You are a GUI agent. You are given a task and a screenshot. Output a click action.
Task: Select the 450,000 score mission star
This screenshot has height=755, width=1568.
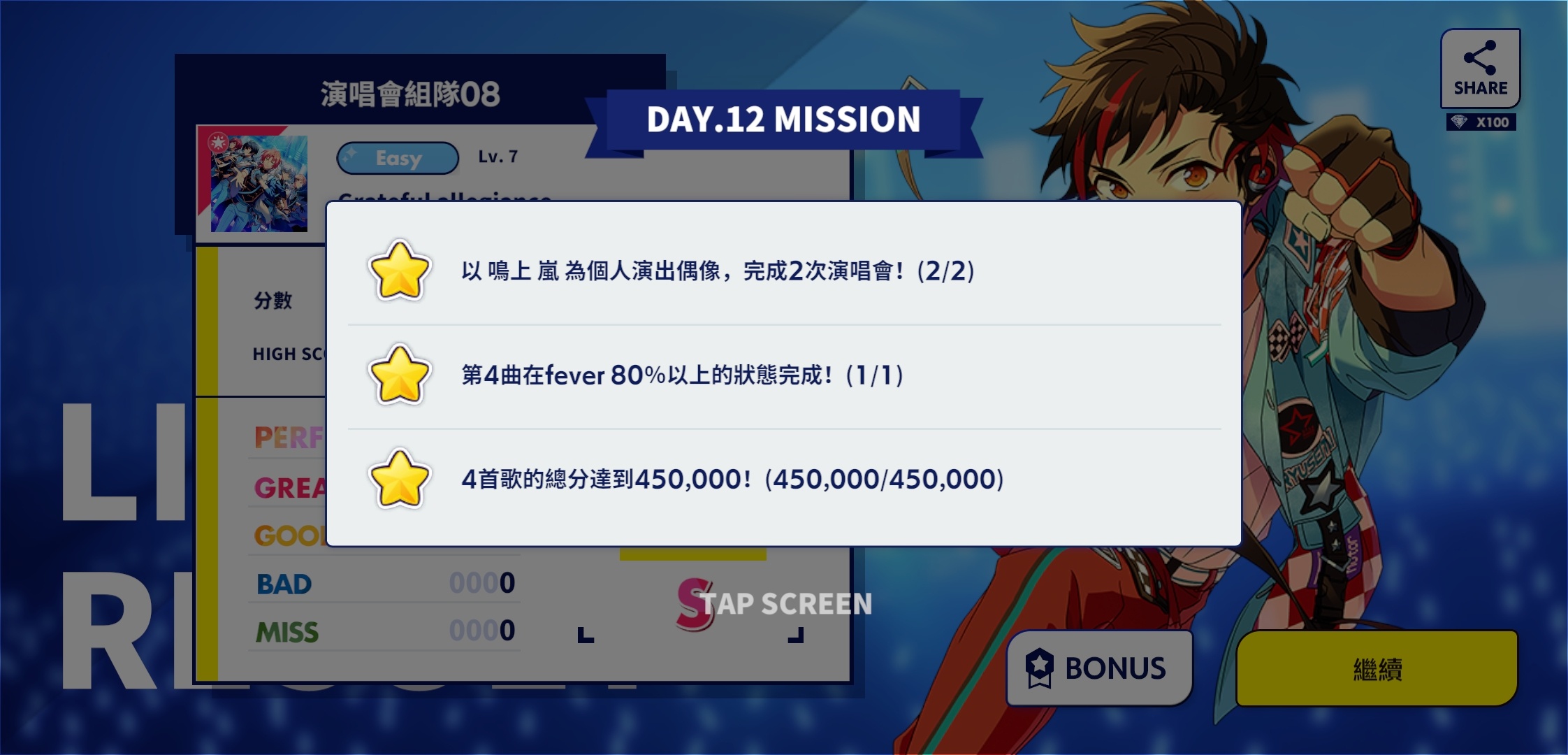tap(399, 480)
